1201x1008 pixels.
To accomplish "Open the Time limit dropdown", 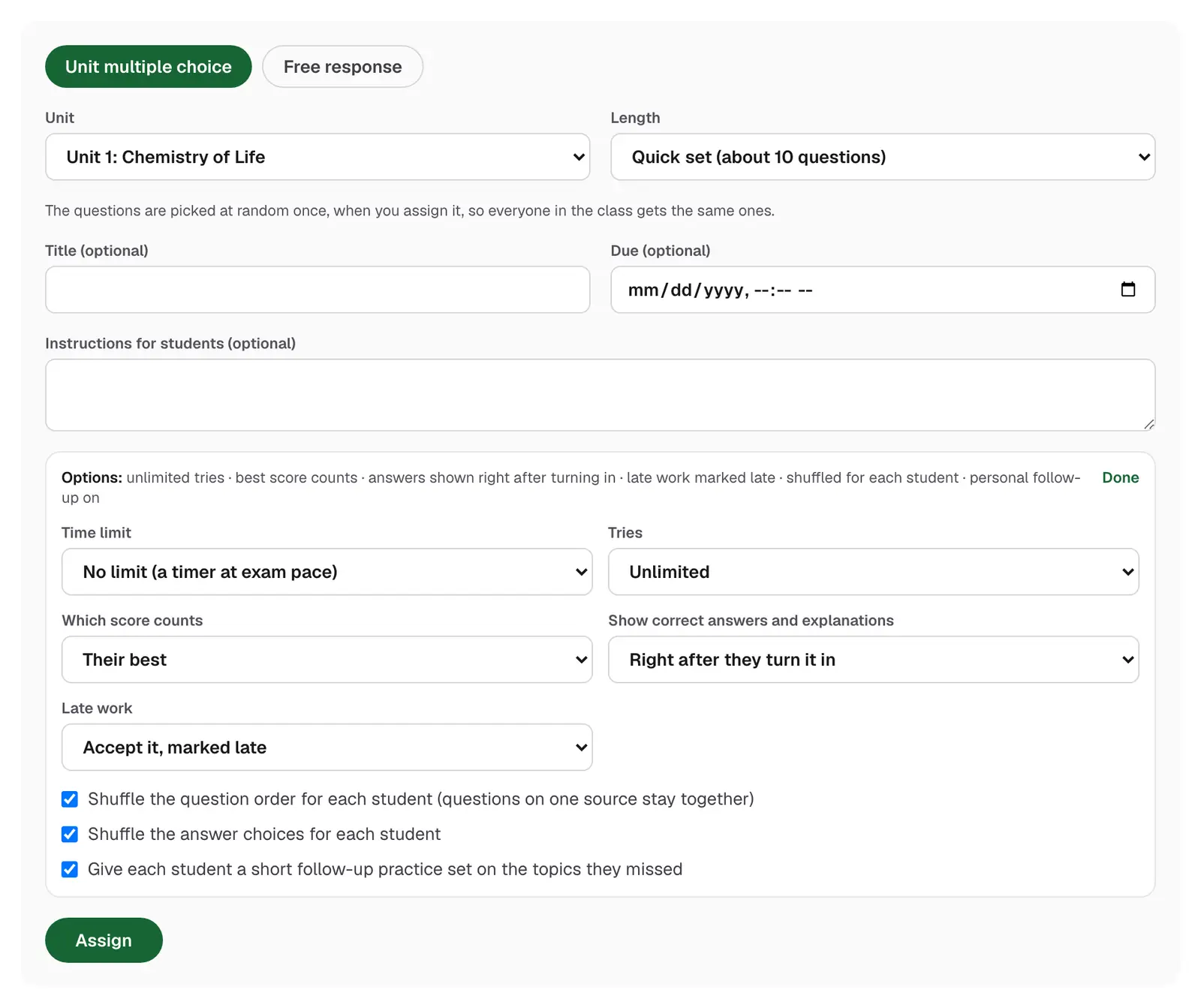I will [x=327, y=572].
